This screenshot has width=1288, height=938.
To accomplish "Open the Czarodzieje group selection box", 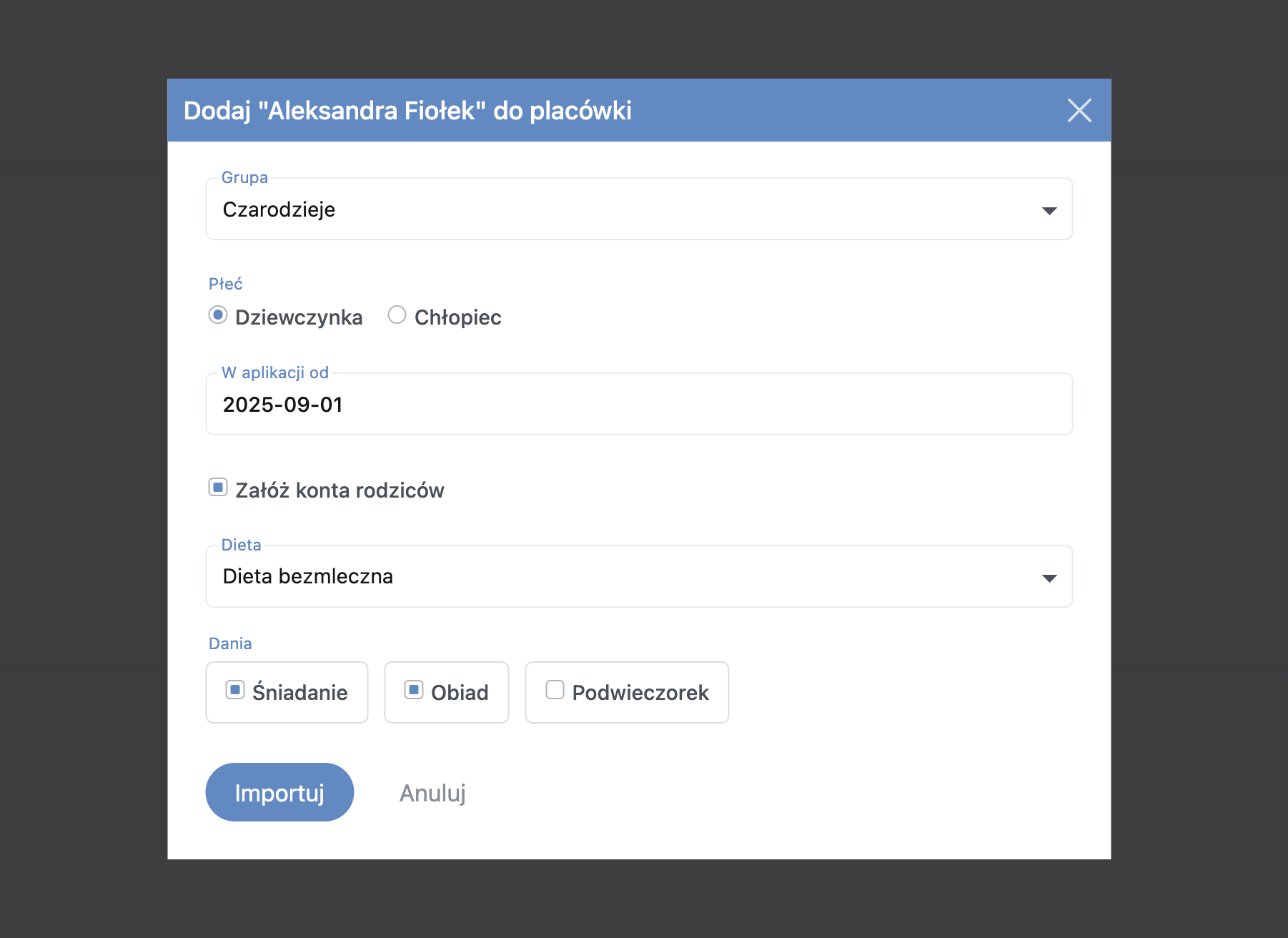I will [639, 209].
